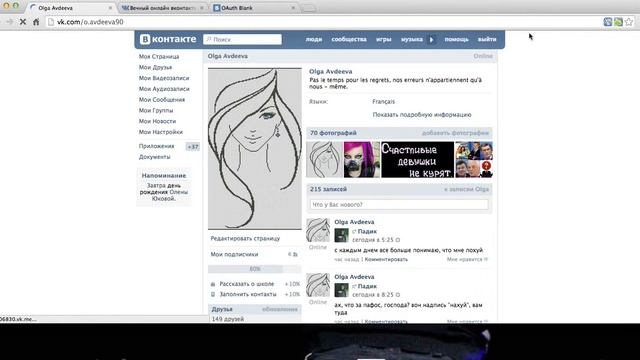Click выйти to log out
This screenshot has height=360, width=640.
[x=487, y=40]
